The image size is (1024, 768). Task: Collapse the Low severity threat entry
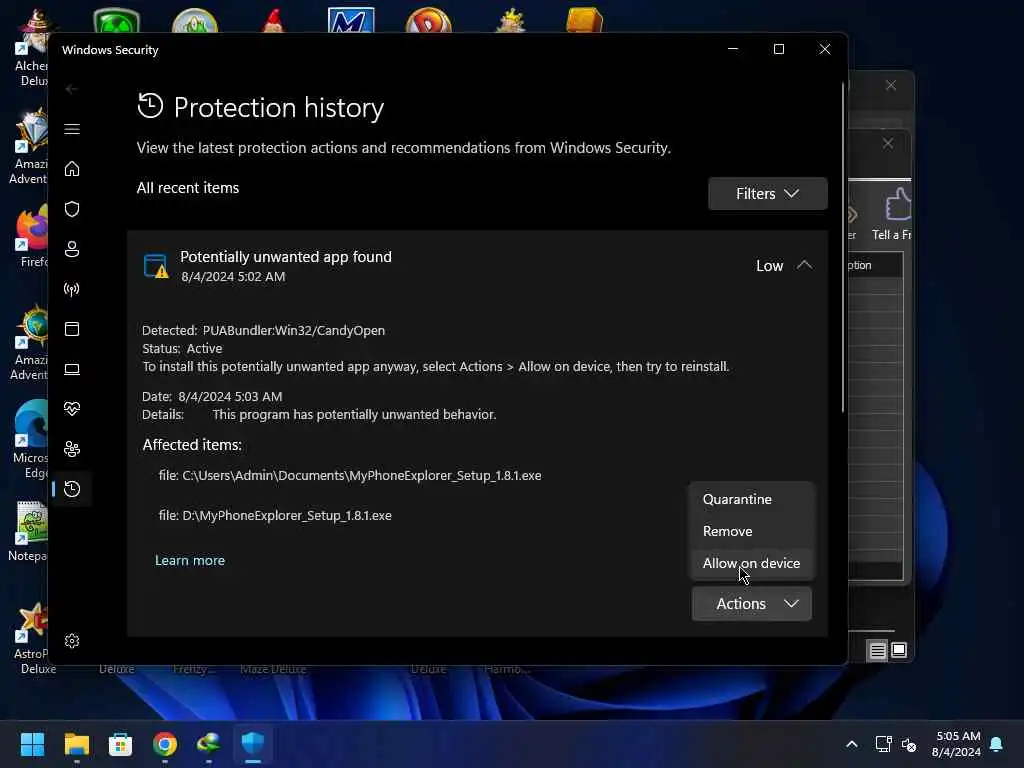tap(804, 265)
